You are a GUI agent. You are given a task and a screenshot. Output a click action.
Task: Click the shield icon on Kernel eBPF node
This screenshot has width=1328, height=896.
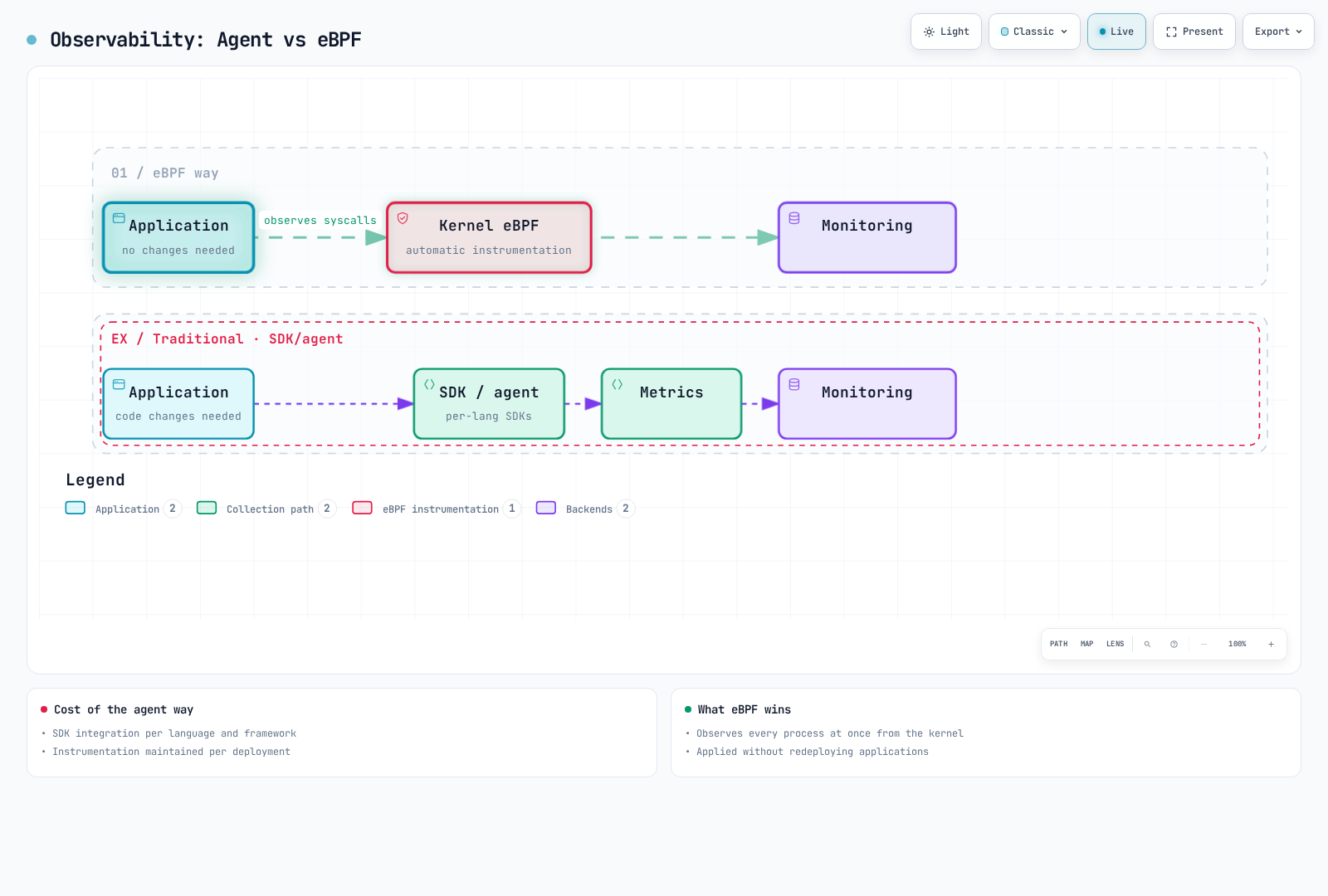(403, 218)
